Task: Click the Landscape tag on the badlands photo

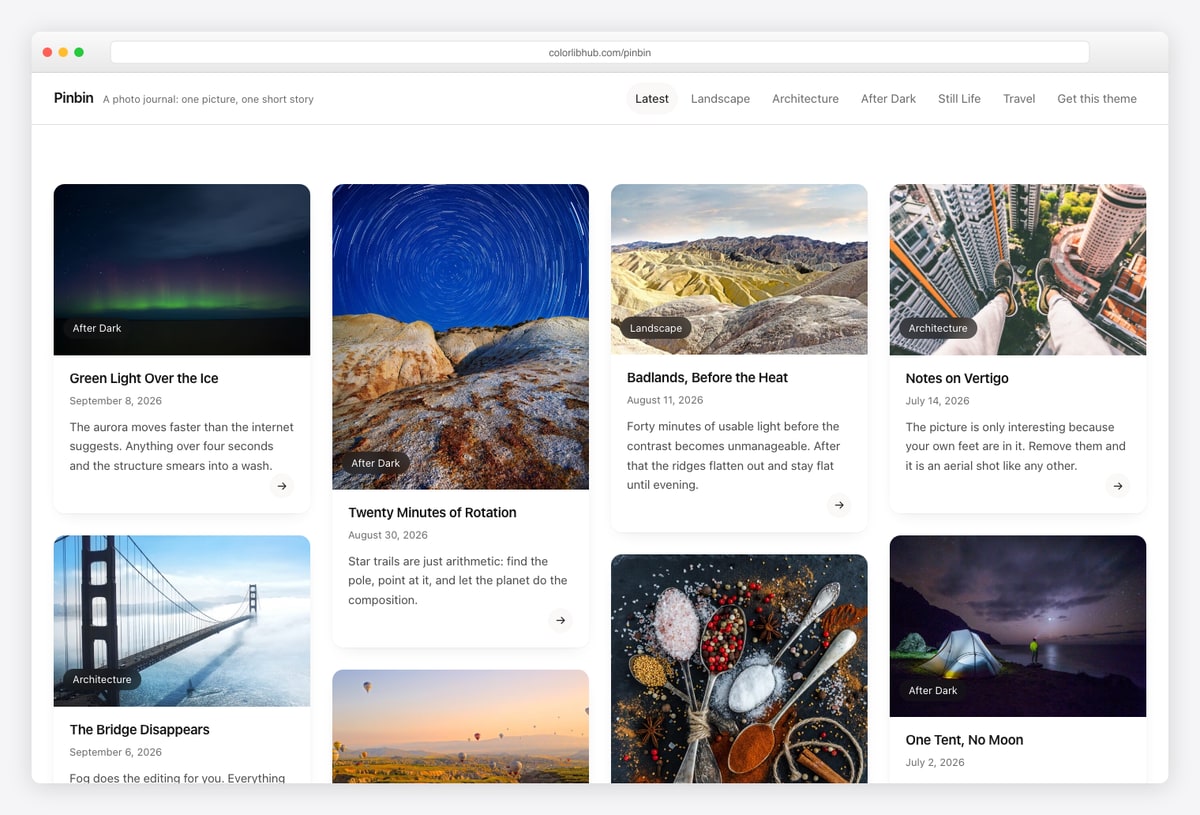Action: 656,328
